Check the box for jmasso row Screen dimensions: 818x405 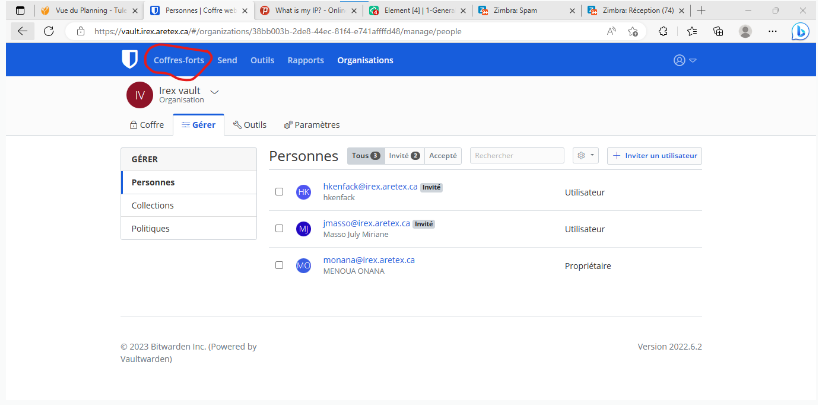pos(279,228)
